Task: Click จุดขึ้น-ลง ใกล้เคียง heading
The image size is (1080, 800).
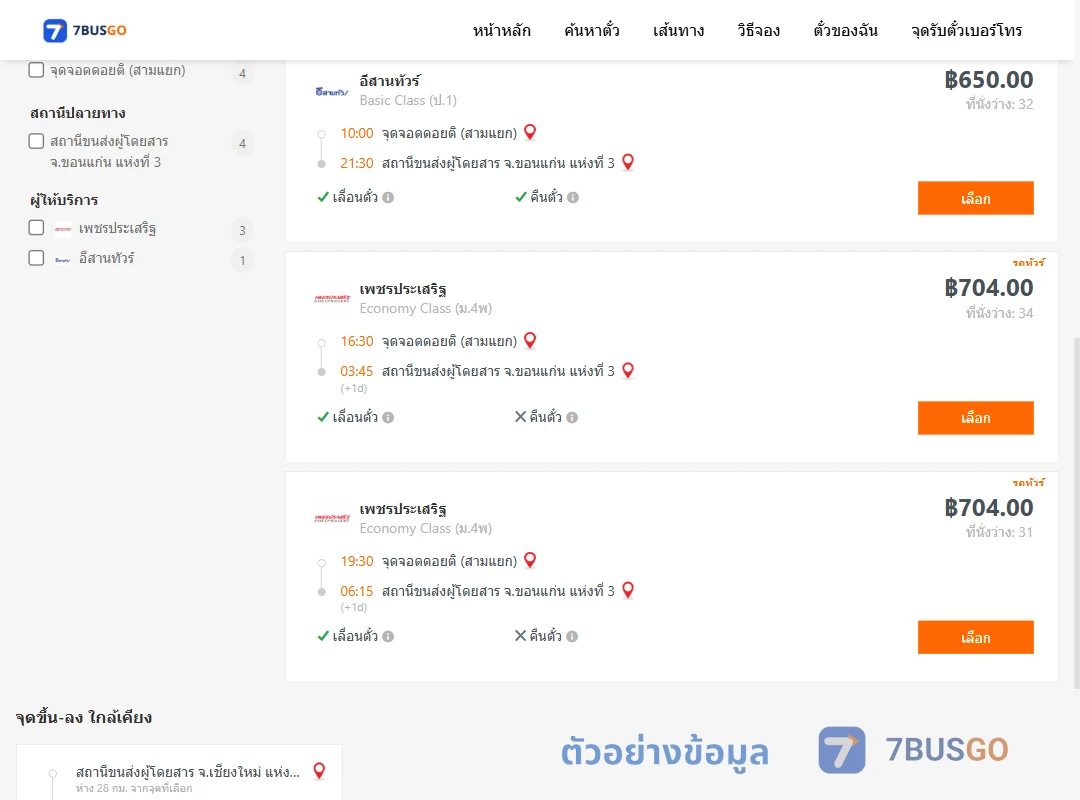Action: pos(83,717)
